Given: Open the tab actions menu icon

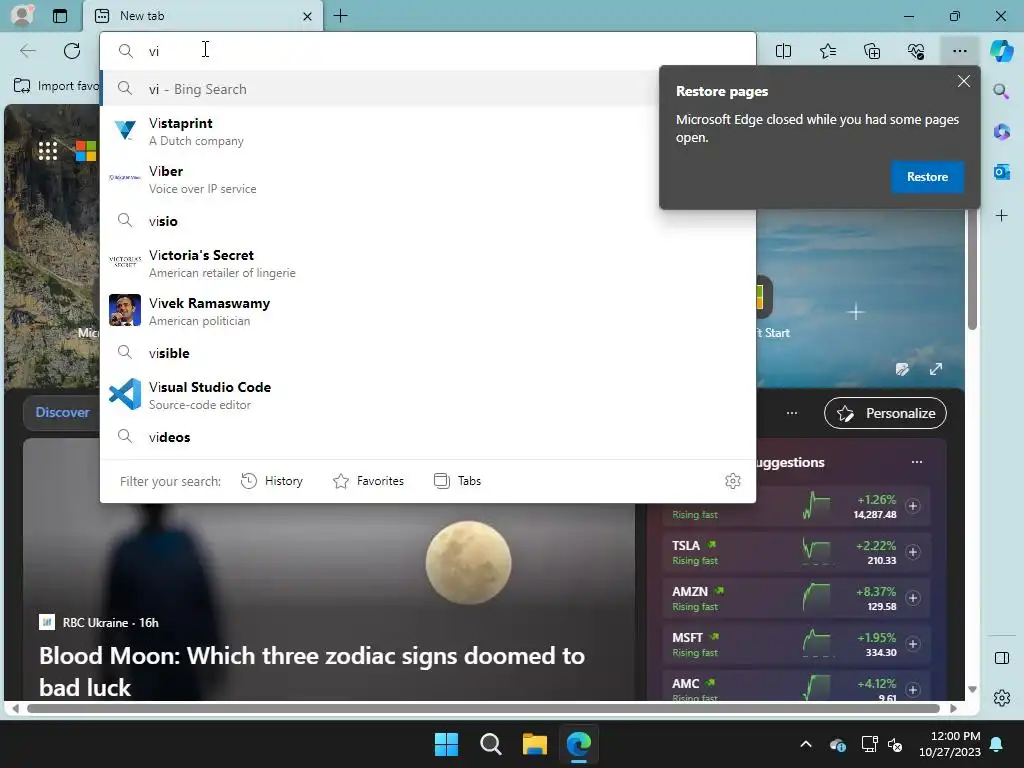Looking at the screenshot, I should pyautogui.click(x=60, y=16).
